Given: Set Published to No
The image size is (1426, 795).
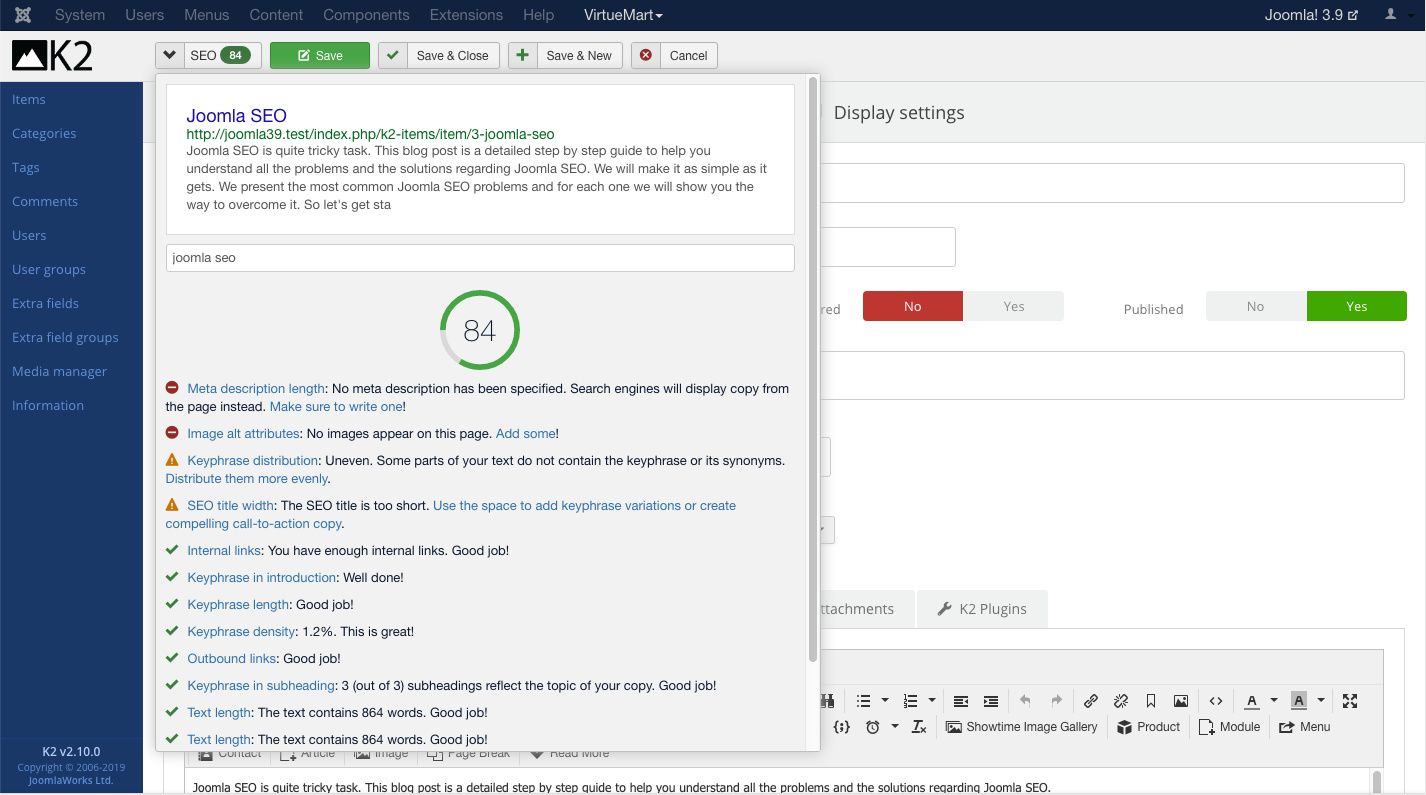Looking at the screenshot, I should pyautogui.click(x=1256, y=306).
